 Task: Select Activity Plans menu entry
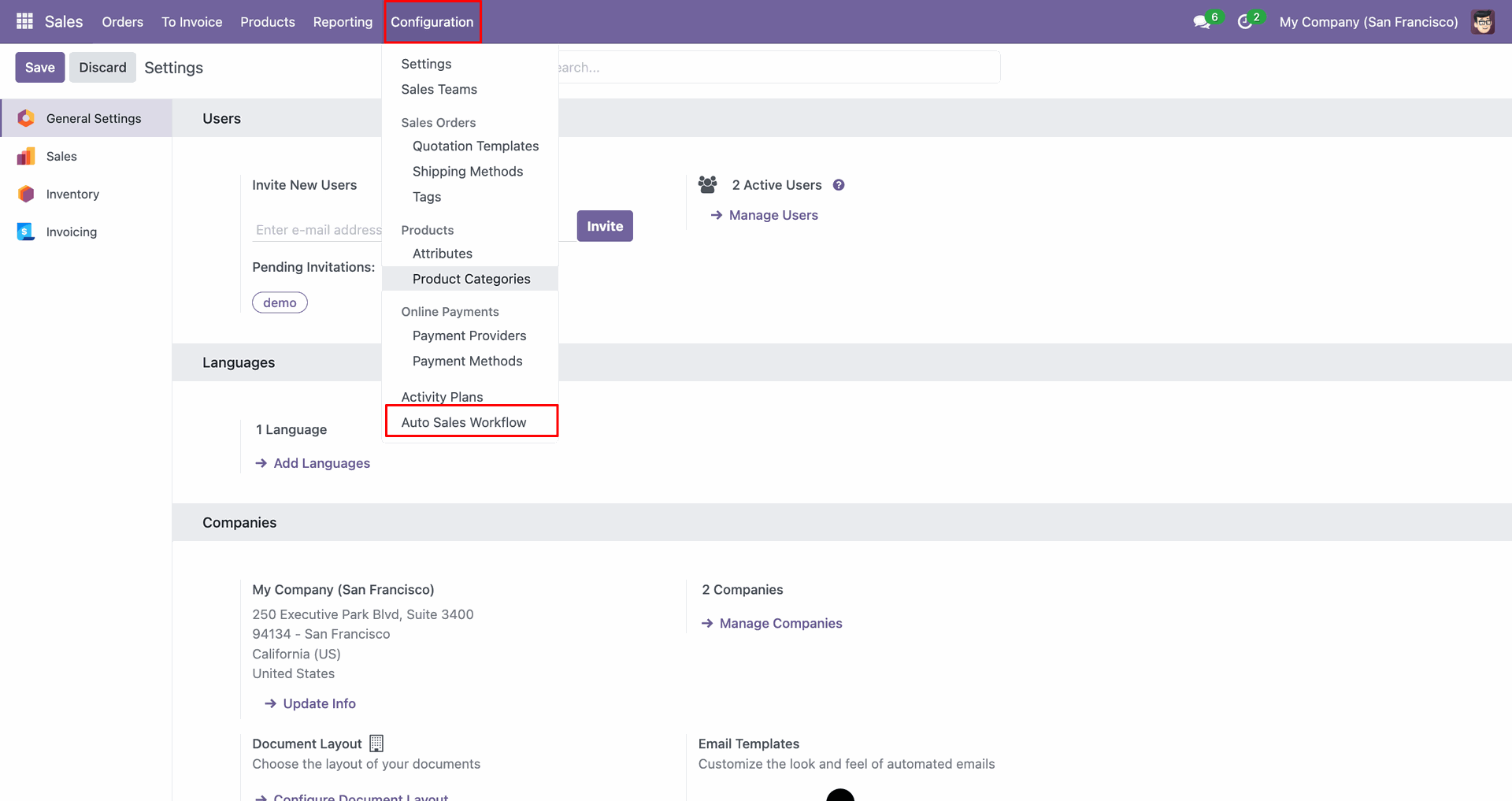[470, 396]
